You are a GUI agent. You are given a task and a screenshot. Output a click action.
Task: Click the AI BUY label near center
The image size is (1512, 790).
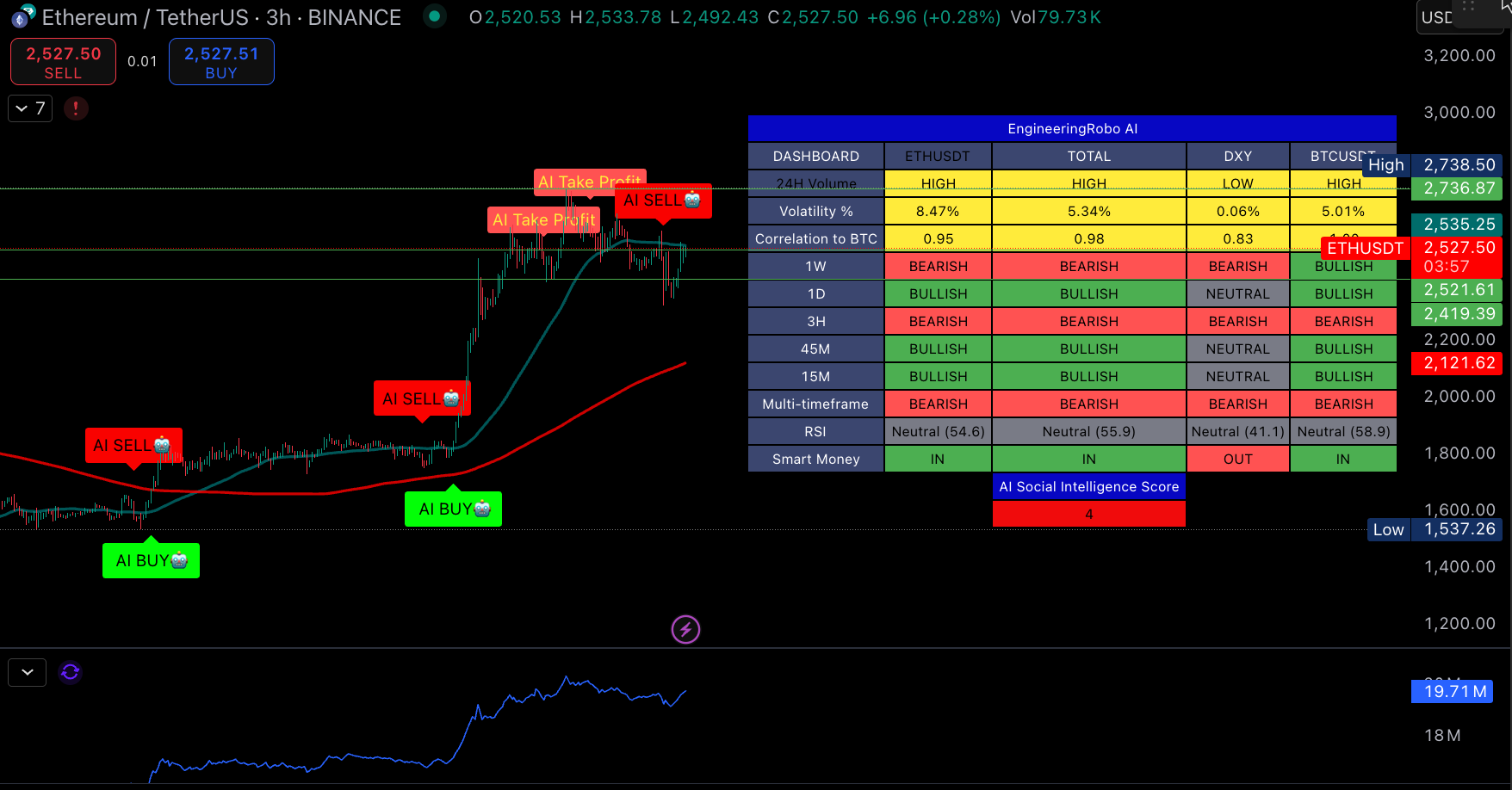click(453, 509)
